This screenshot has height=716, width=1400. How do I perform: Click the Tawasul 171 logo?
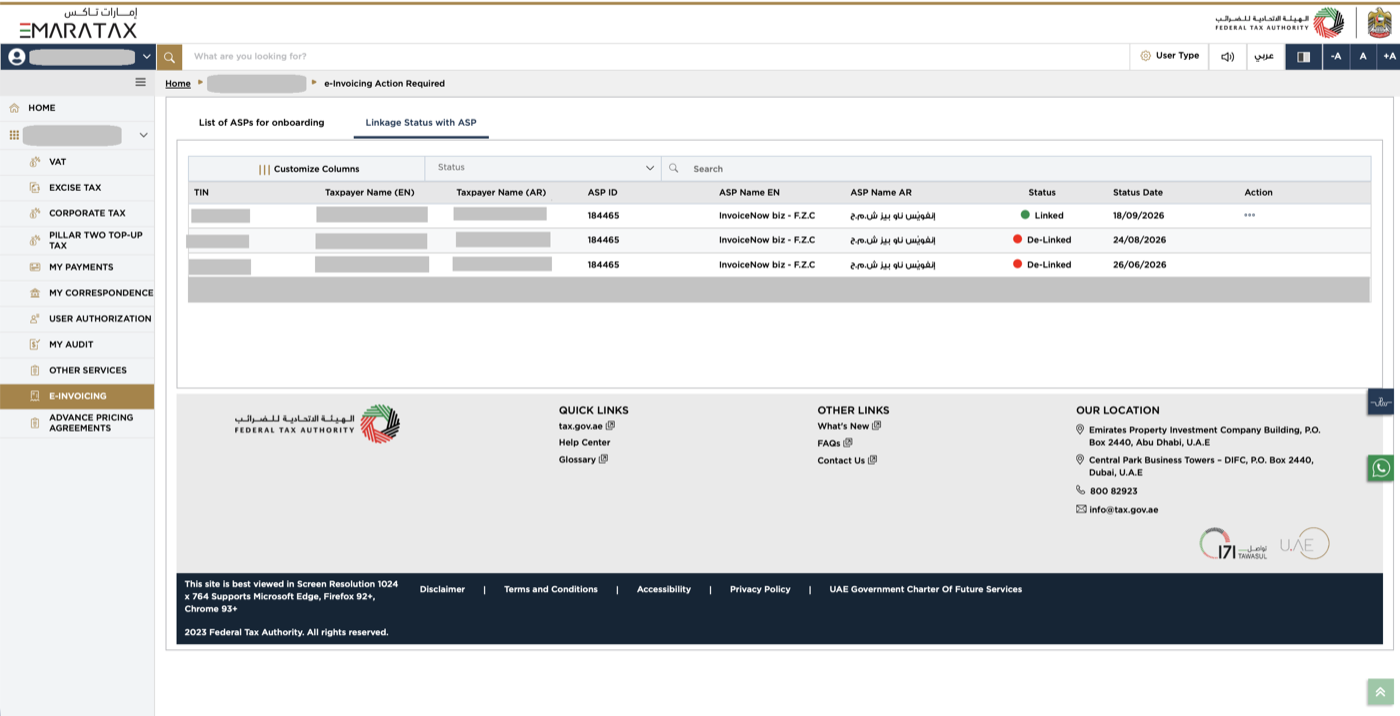click(1233, 544)
